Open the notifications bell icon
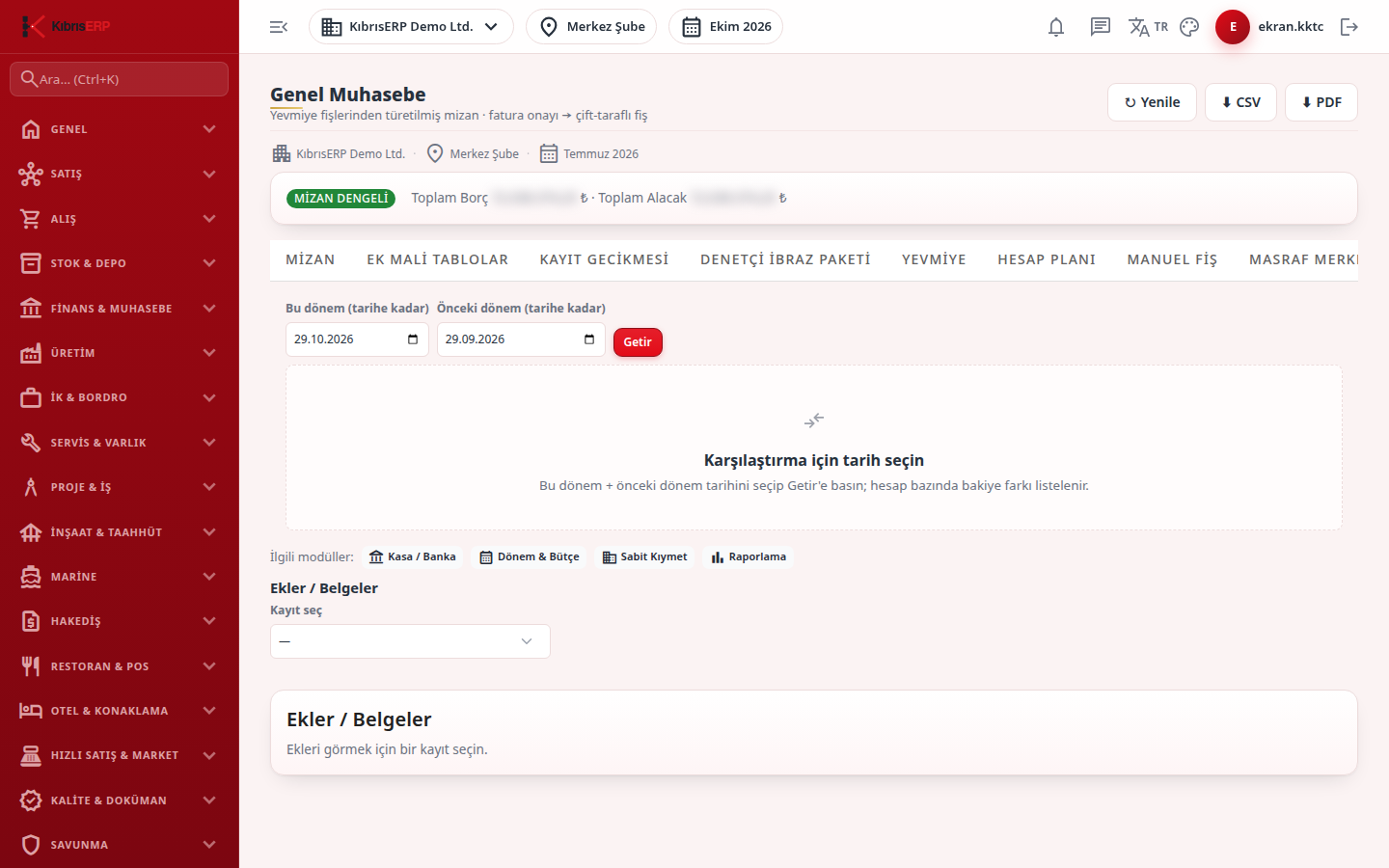The width and height of the screenshot is (1389, 868). click(x=1056, y=27)
